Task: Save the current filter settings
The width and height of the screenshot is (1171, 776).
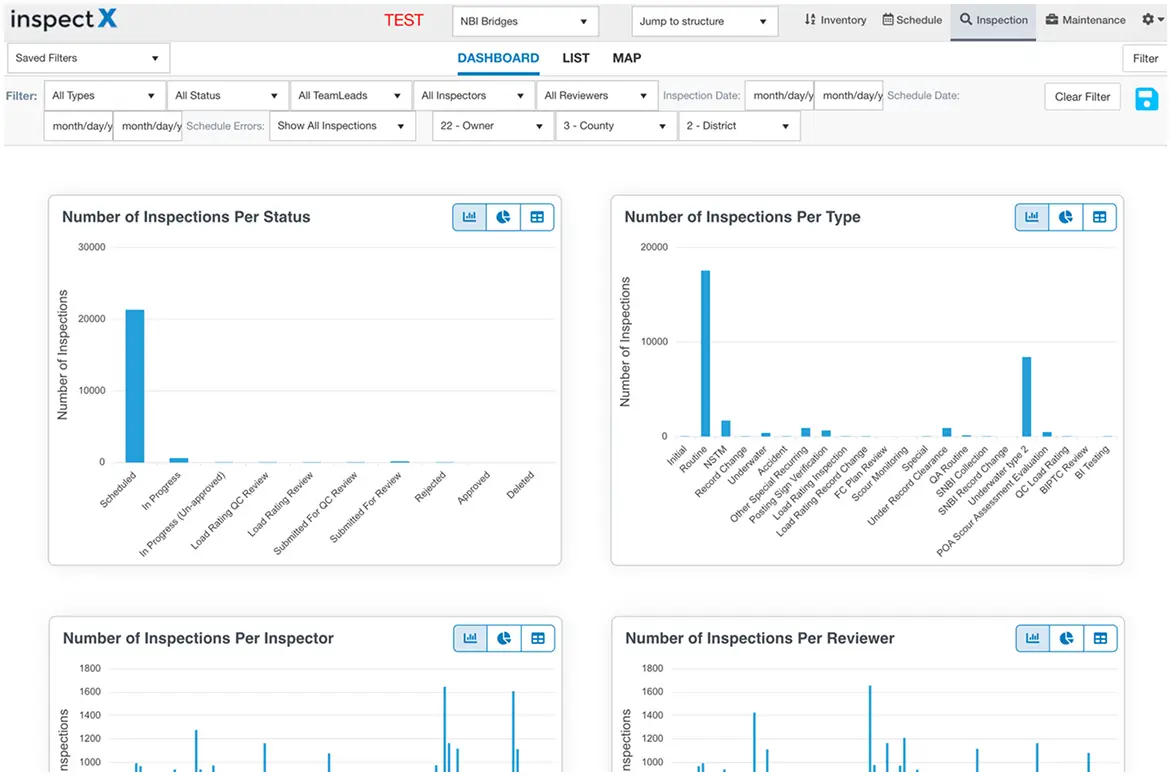Action: pyautogui.click(x=1146, y=99)
